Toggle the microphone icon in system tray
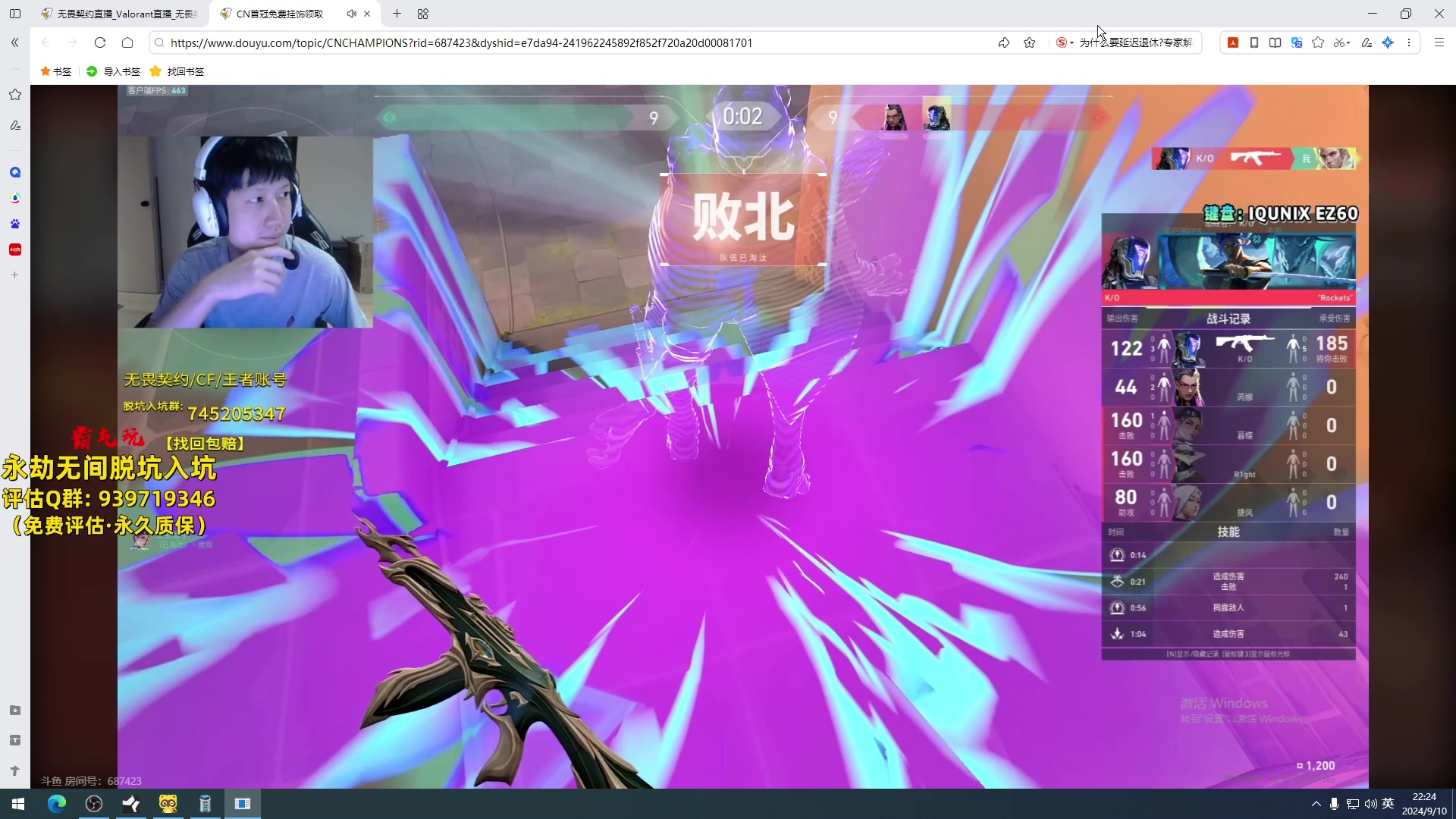Image resolution: width=1456 pixels, height=819 pixels. coord(1334,804)
